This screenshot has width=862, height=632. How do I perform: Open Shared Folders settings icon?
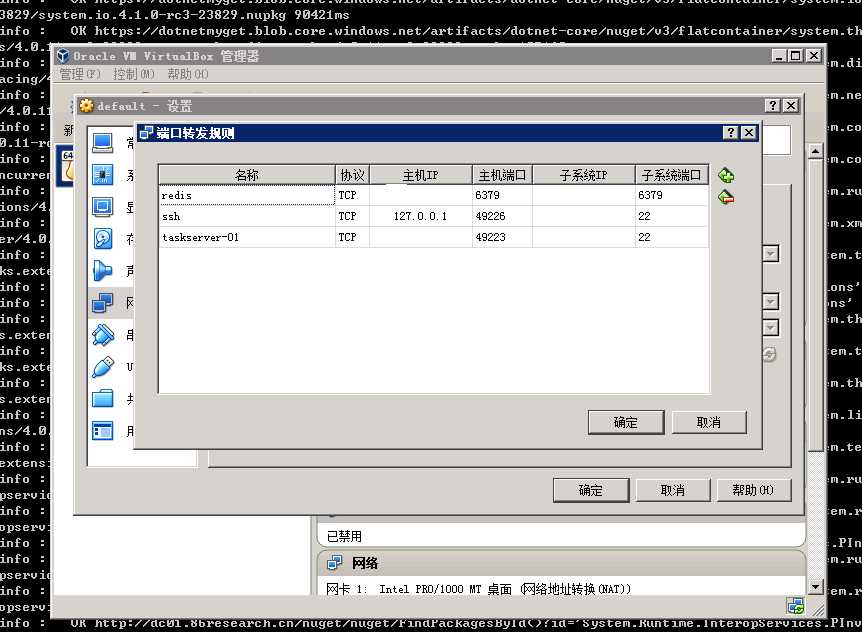click(x=103, y=398)
